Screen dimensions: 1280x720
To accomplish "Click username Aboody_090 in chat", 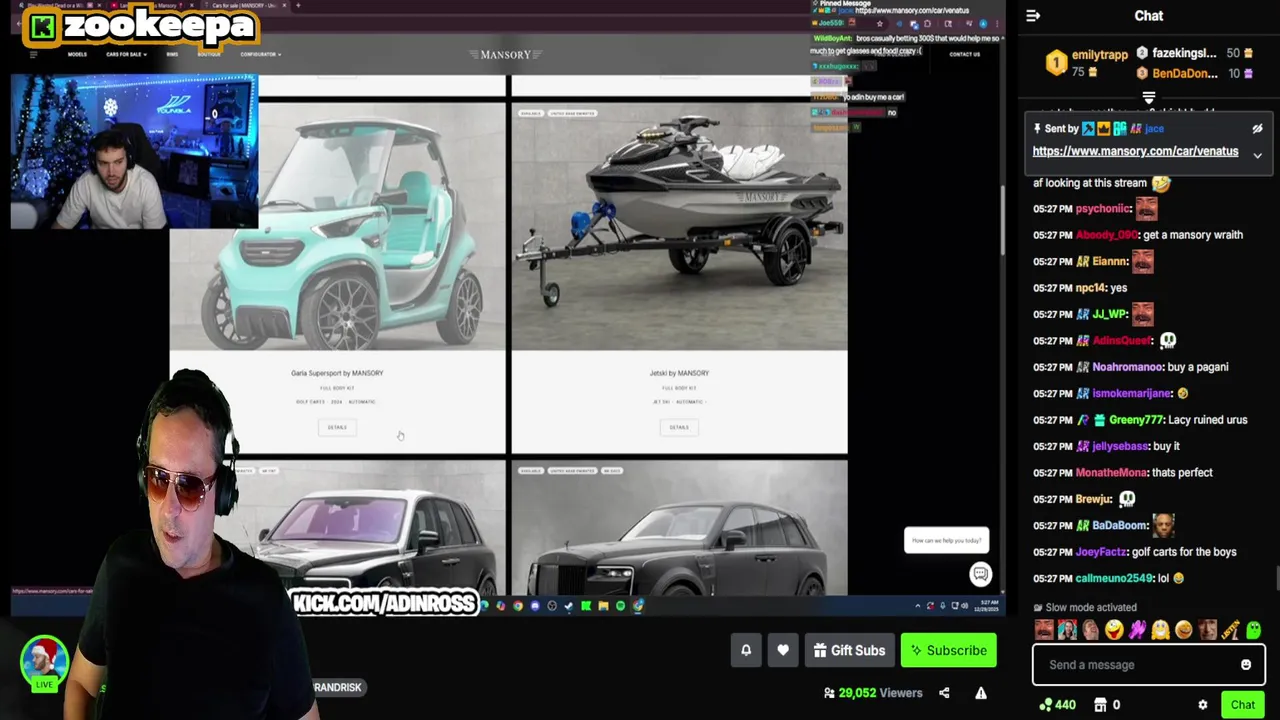I will click(x=1106, y=235).
